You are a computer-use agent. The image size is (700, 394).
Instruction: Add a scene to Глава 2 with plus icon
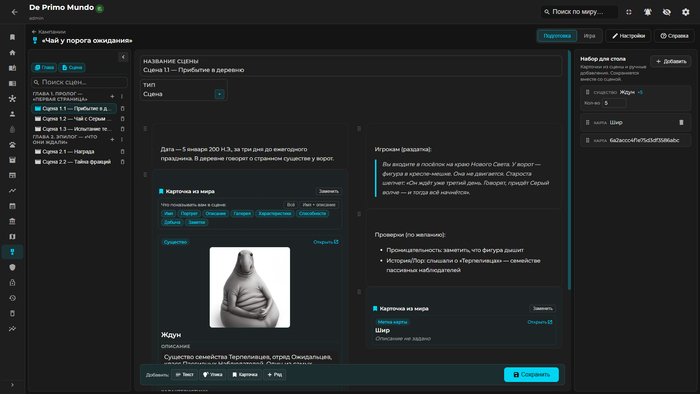[x=112, y=140]
